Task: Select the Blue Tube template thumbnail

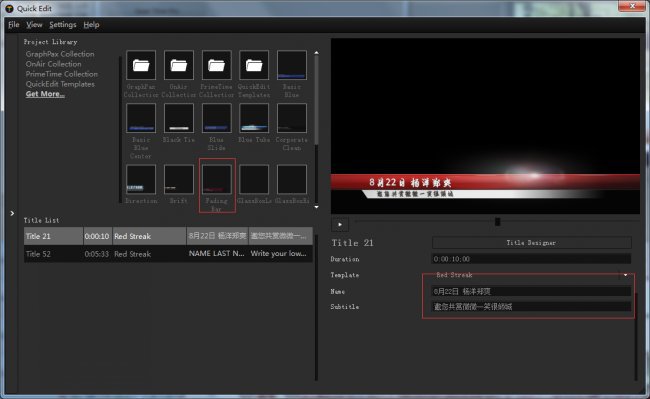Action: [x=254, y=118]
